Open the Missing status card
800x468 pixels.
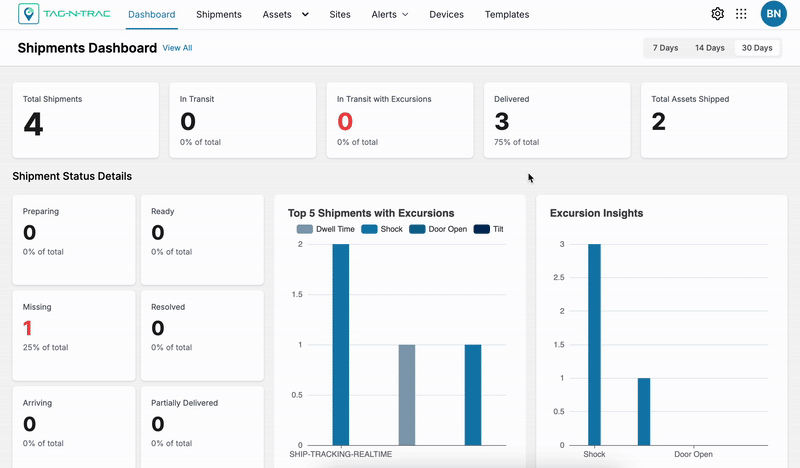coord(74,335)
